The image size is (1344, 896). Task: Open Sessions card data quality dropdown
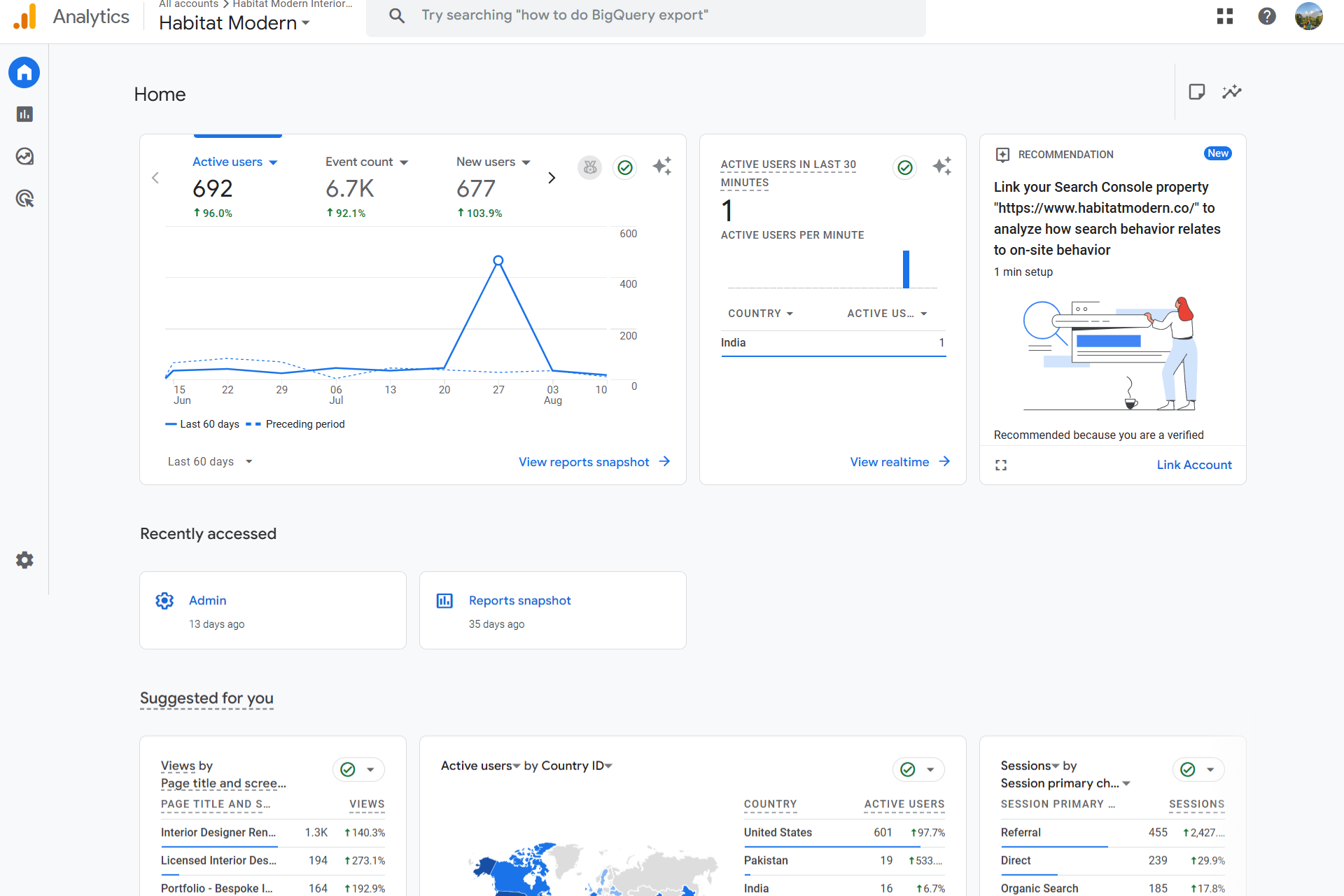tap(1198, 769)
